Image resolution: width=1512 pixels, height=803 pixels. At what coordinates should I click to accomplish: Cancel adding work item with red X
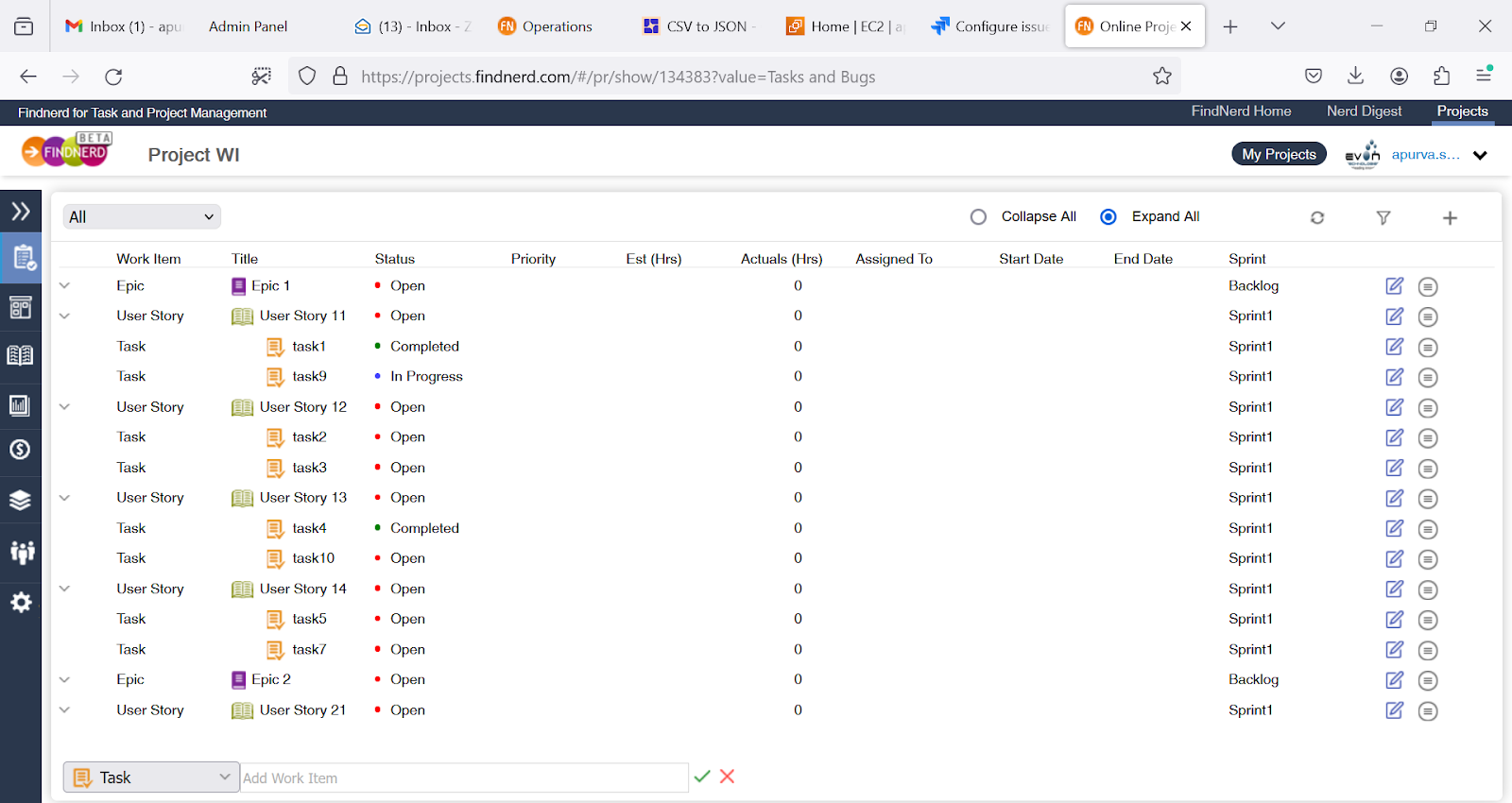pos(727,777)
